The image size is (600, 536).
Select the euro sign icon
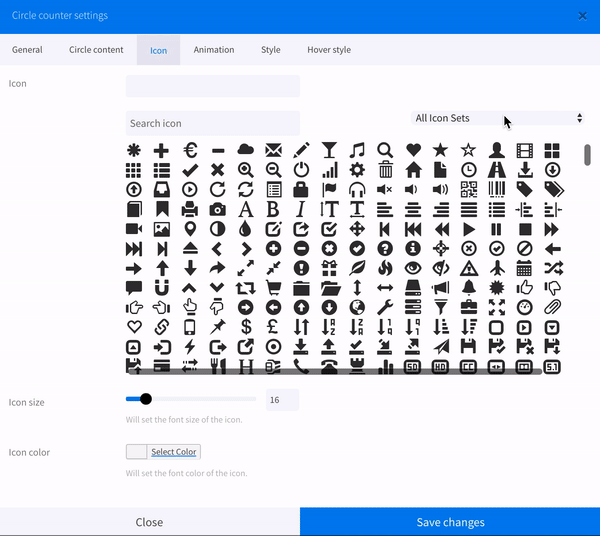tap(190, 150)
